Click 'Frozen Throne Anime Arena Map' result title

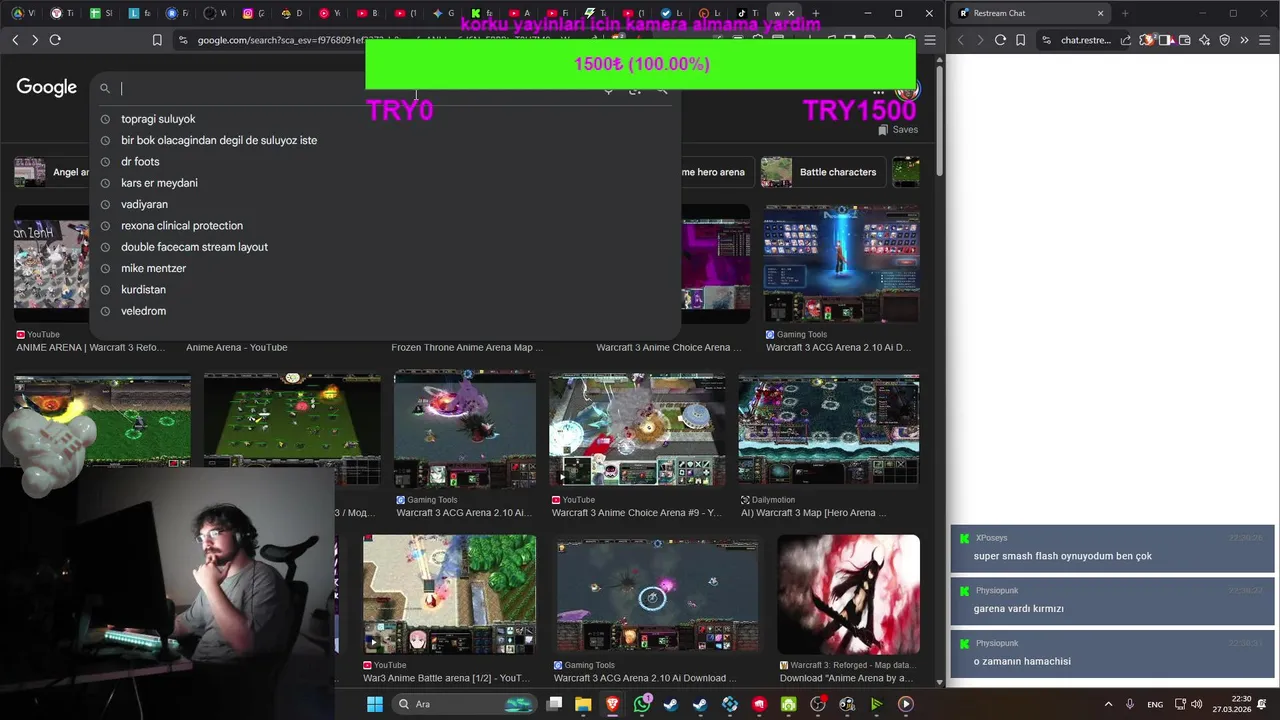tap(467, 347)
